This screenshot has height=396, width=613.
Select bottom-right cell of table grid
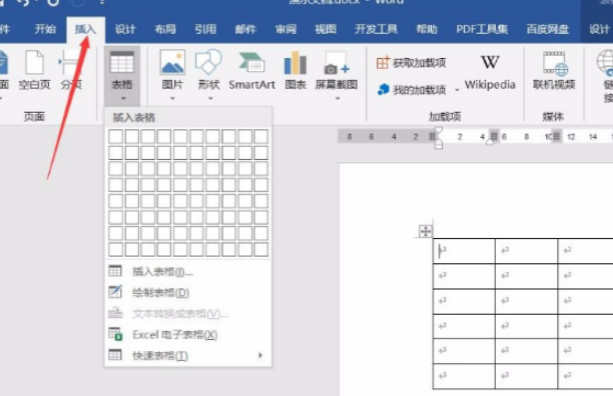tap(261, 249)
